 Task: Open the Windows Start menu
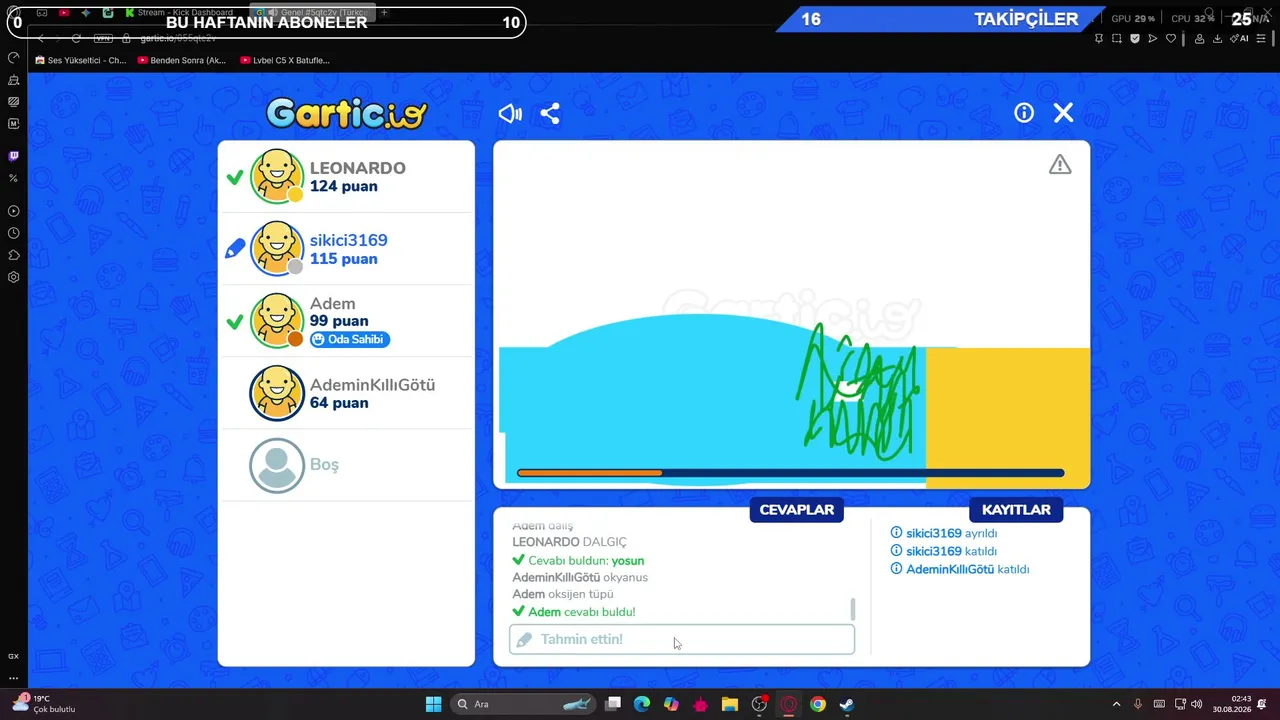(433, 704)
